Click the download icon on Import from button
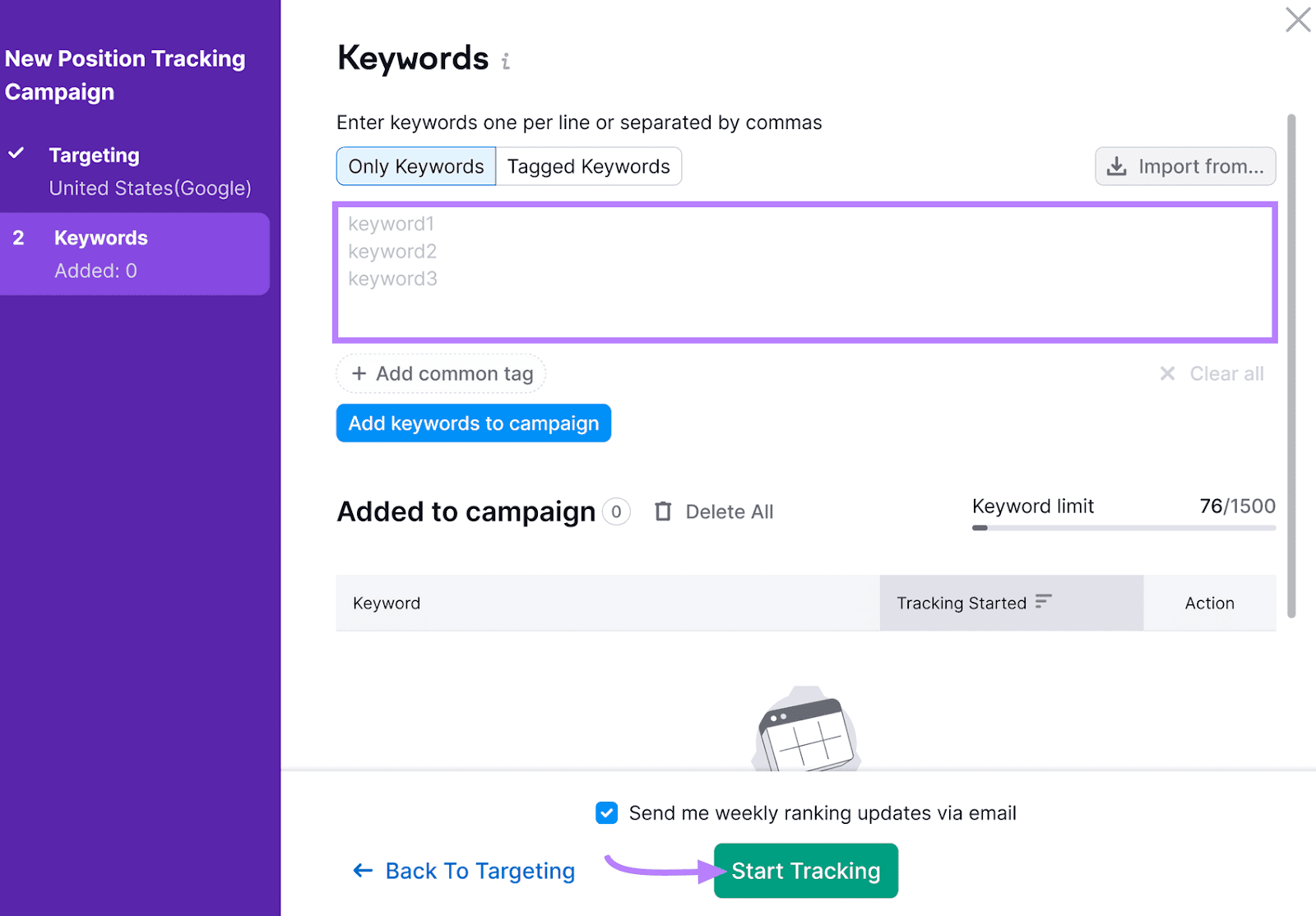The width and height of the screenshot is (1316, 916). pos(1117,166)
